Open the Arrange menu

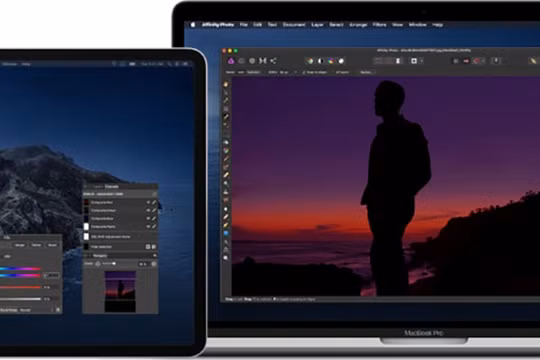click(x=358, y=25)
